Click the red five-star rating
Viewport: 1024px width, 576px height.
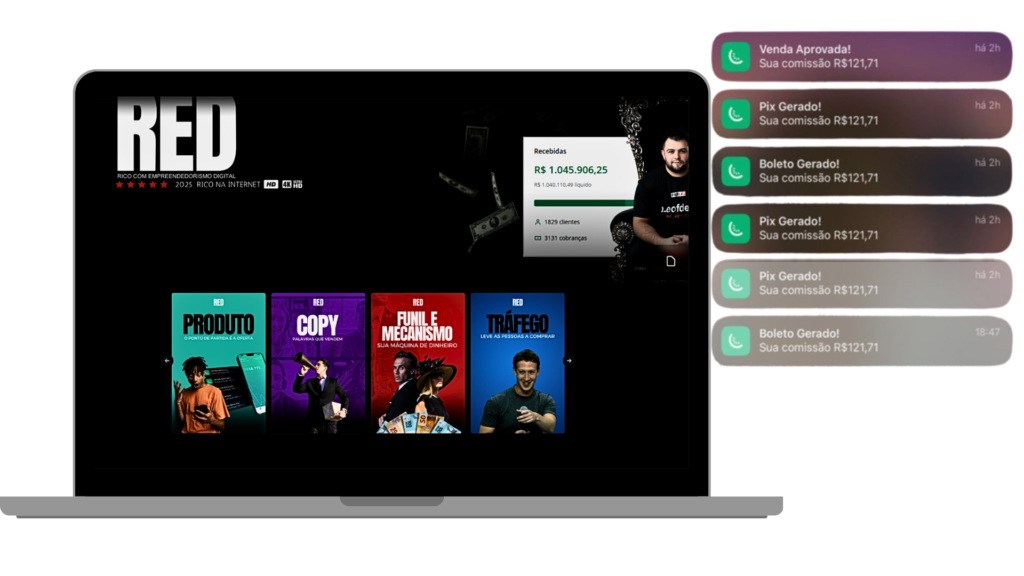click(141, 184)
